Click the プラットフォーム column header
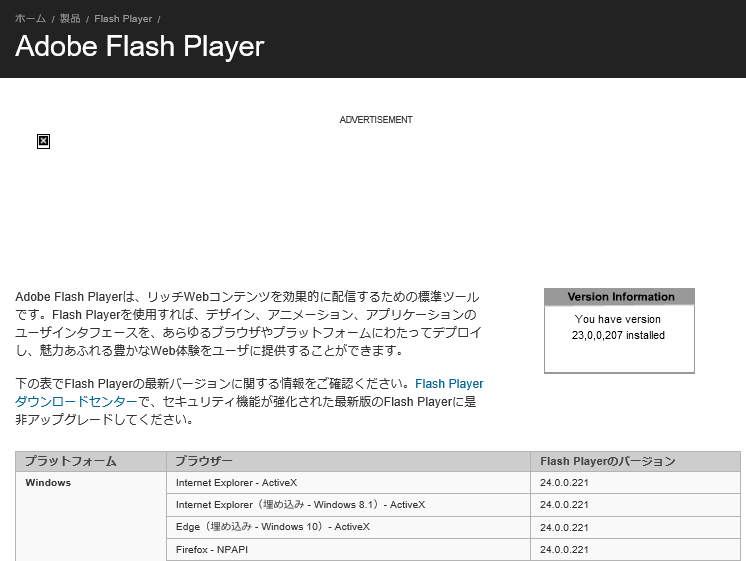 [x=91, y=461]
